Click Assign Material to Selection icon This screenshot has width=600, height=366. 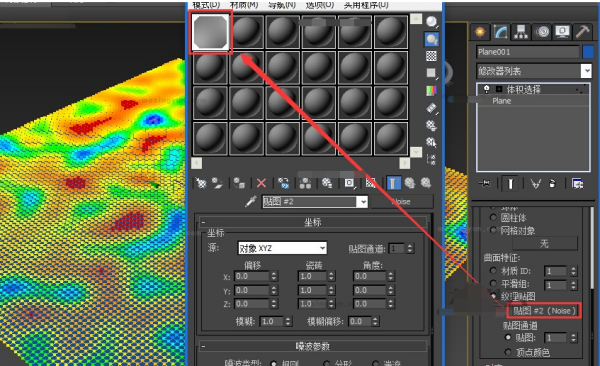point(240,183)
